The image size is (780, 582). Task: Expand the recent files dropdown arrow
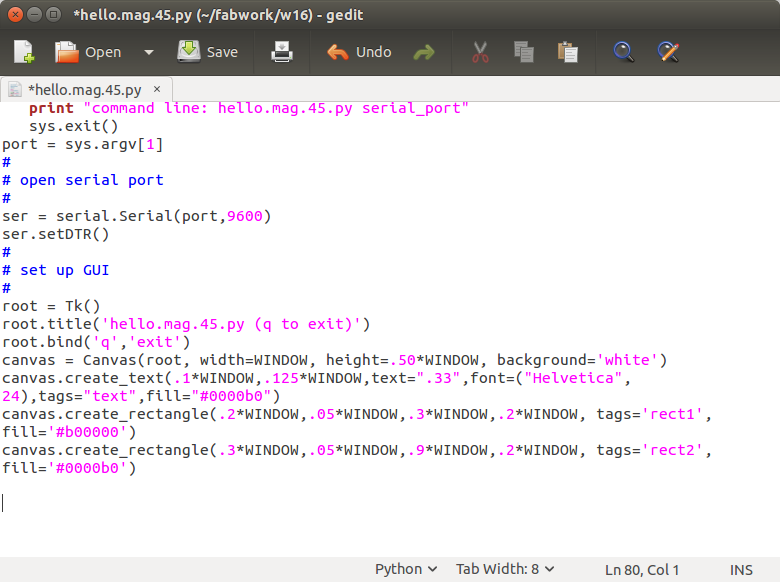click(x=149, y=52)
